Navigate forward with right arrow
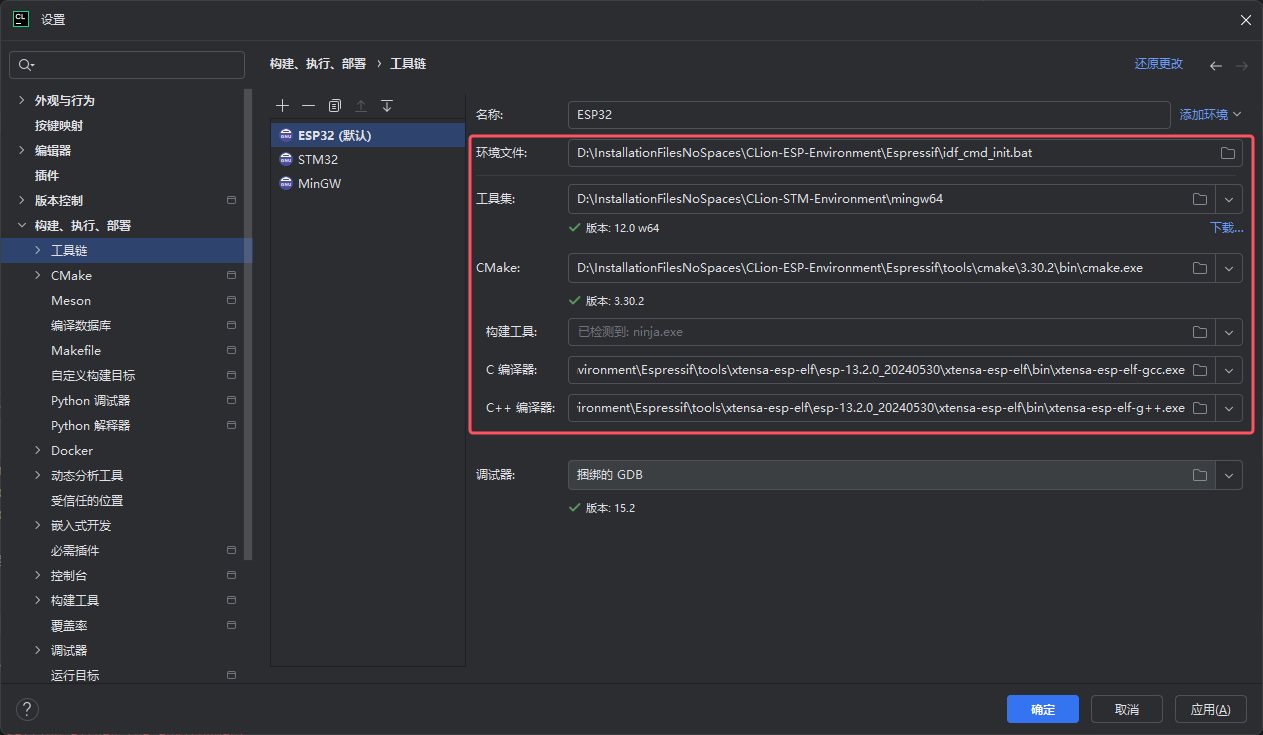Viewport: 1263px width, 735px height. click(x=1241, y=66)
